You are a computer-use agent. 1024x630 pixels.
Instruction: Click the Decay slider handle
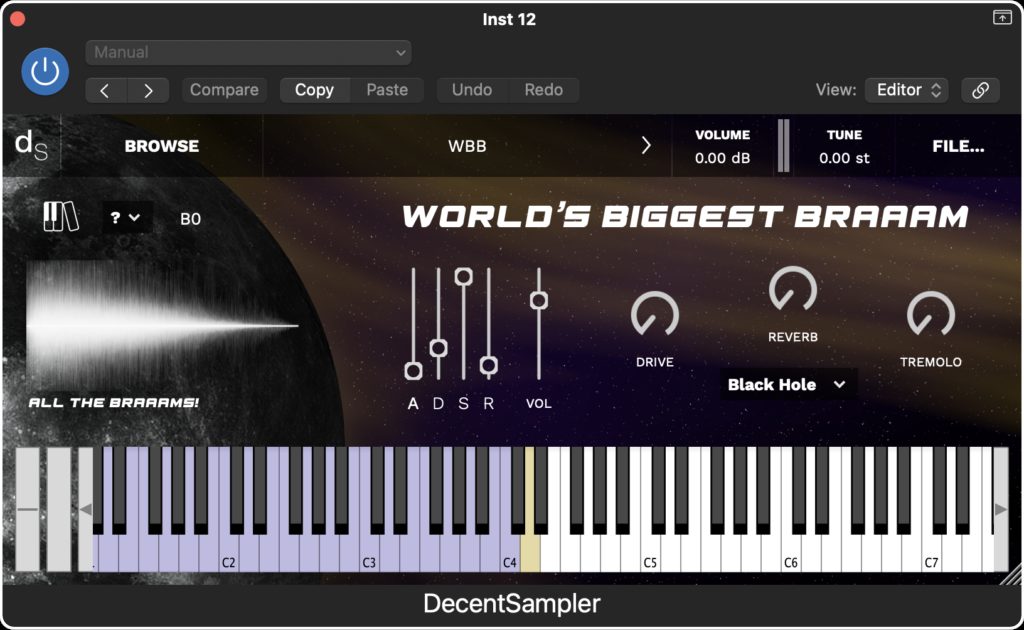[x=438, y=348]
